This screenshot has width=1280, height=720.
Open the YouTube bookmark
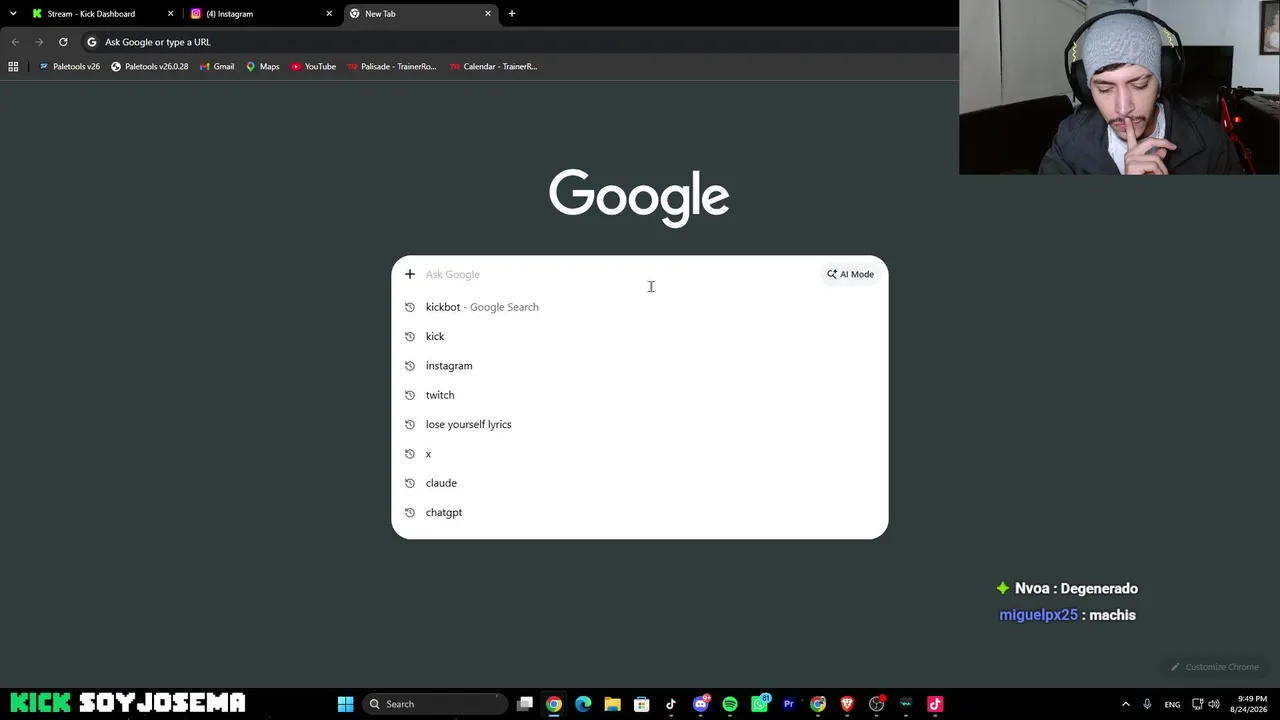point(314,67)
